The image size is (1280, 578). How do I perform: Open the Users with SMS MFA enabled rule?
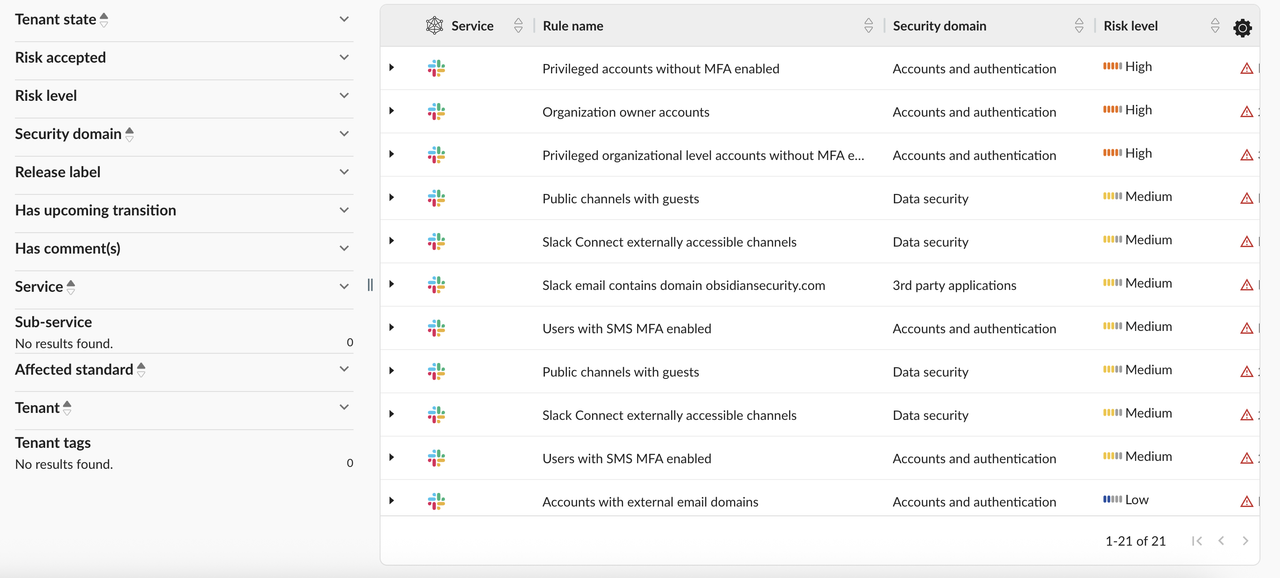[626, 328]
